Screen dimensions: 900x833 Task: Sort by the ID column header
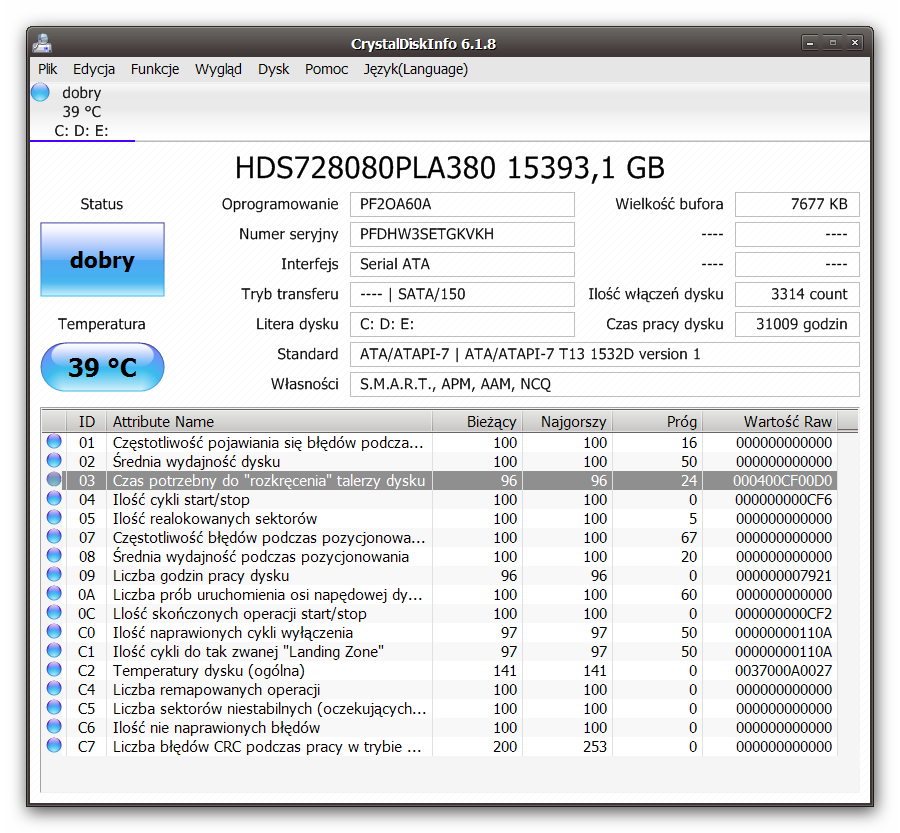coord(87,422)
